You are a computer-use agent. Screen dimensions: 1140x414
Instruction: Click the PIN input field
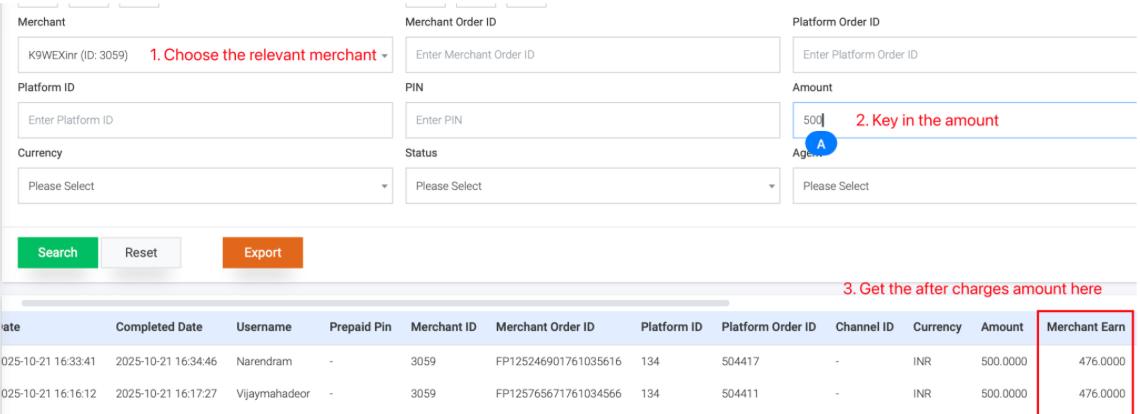(x=592, y=120)
